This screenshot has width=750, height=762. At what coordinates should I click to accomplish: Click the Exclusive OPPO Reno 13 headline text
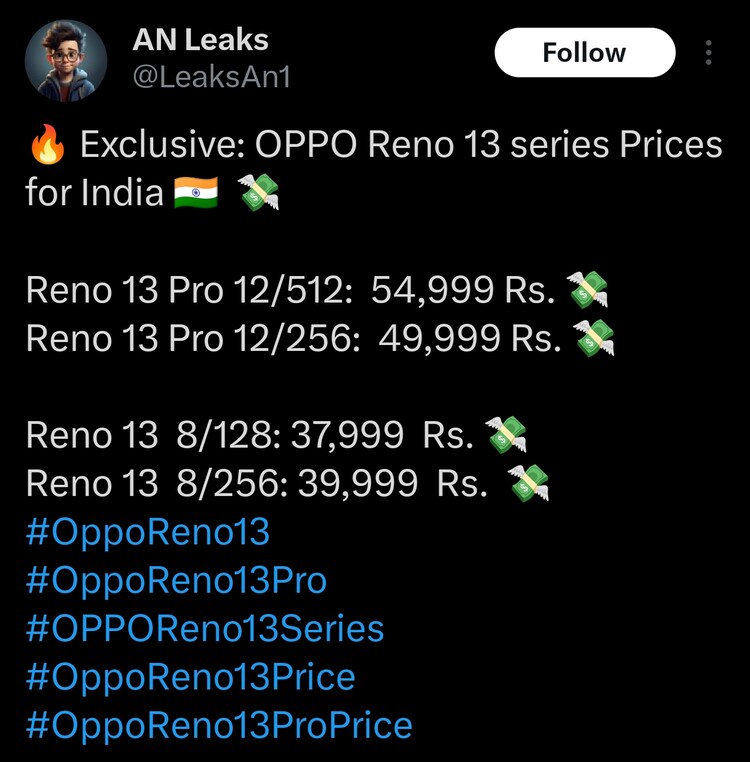(x=400, y=146)
